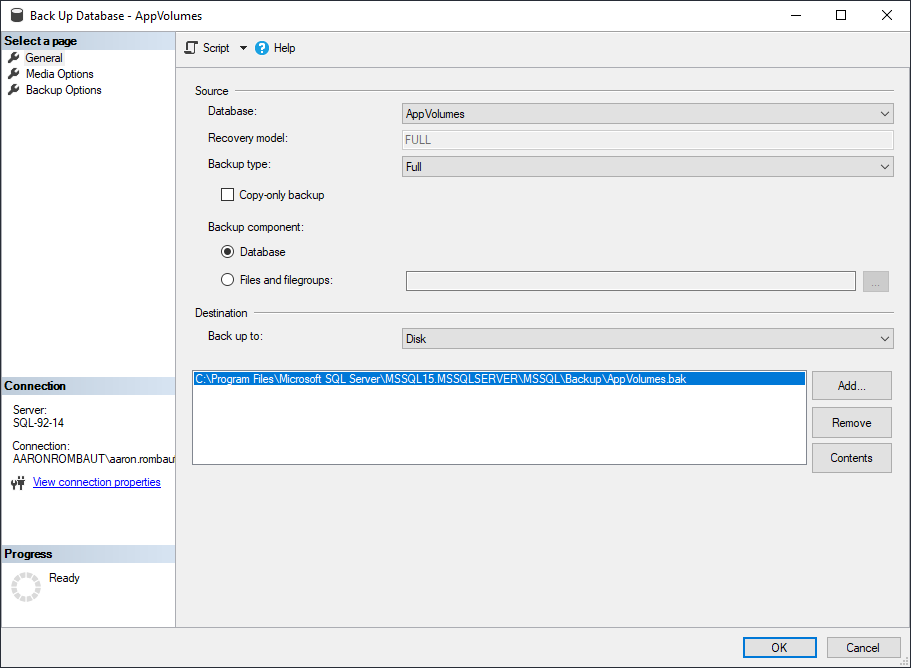Select the Database backup component radio

point(227,252)
